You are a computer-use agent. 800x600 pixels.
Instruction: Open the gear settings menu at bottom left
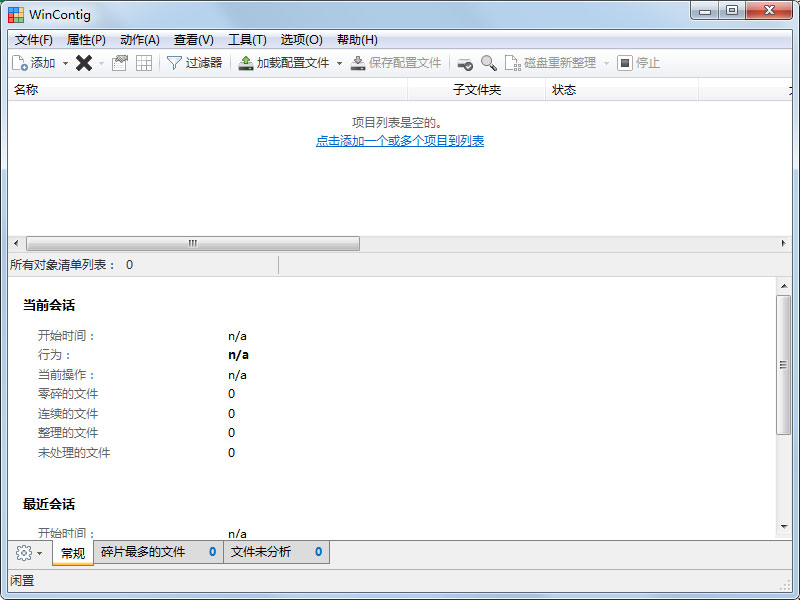click(x=22, y=552)
